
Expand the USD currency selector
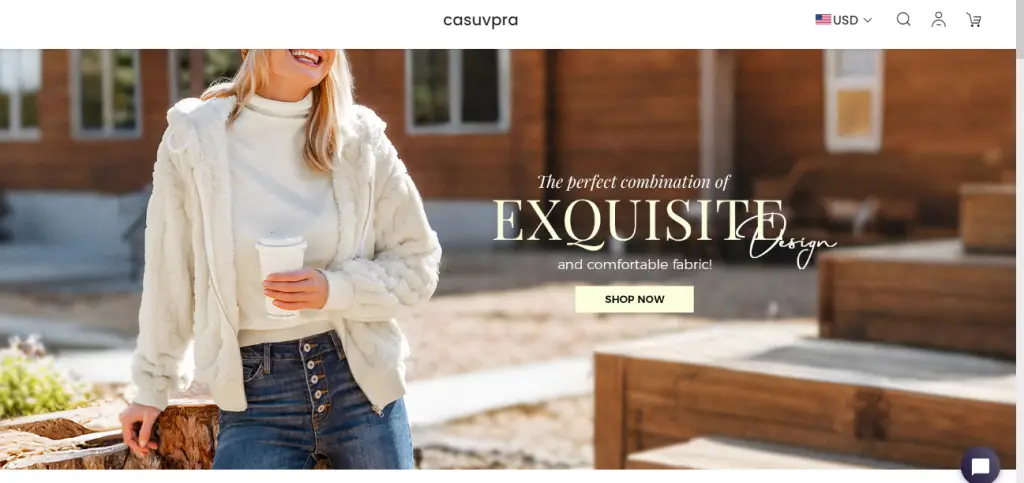[x=844, y=20]
